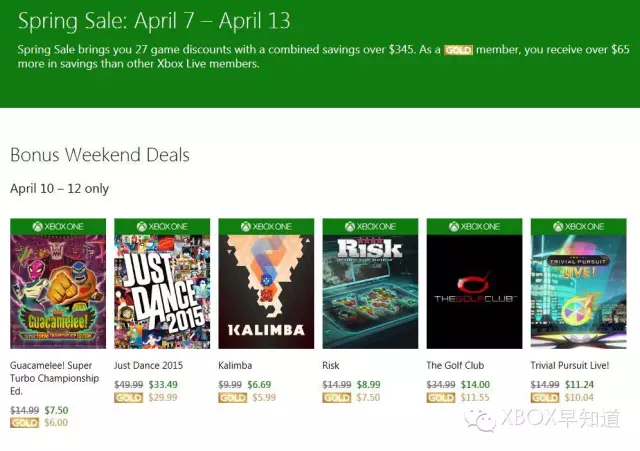Click the Xbox One badge above Risk
Screen dimensions: 640x451
click(370, 227)
